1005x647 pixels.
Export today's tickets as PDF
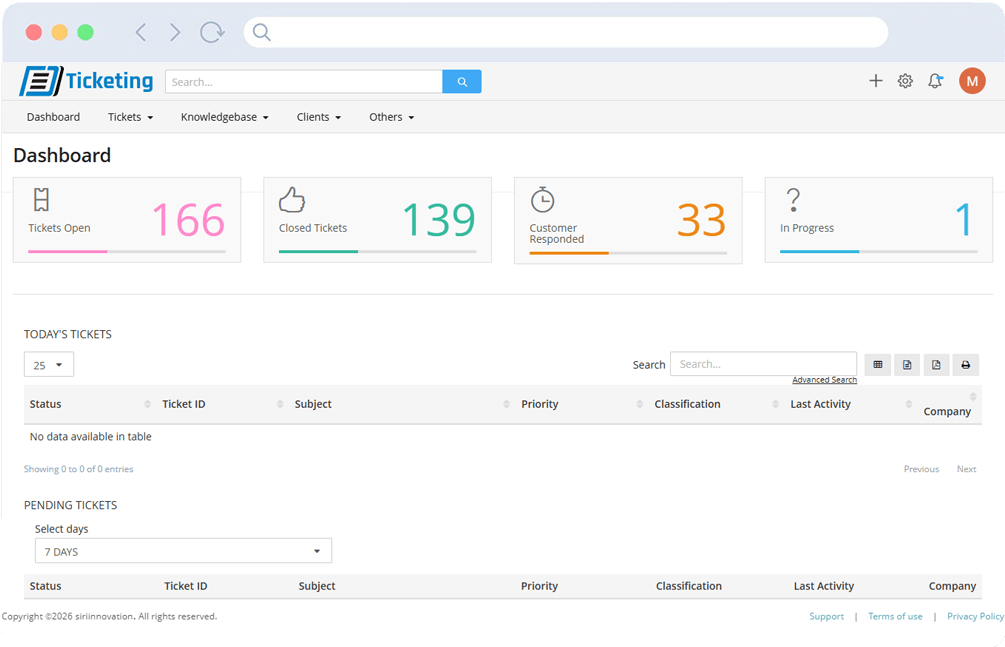coord(936,365)
